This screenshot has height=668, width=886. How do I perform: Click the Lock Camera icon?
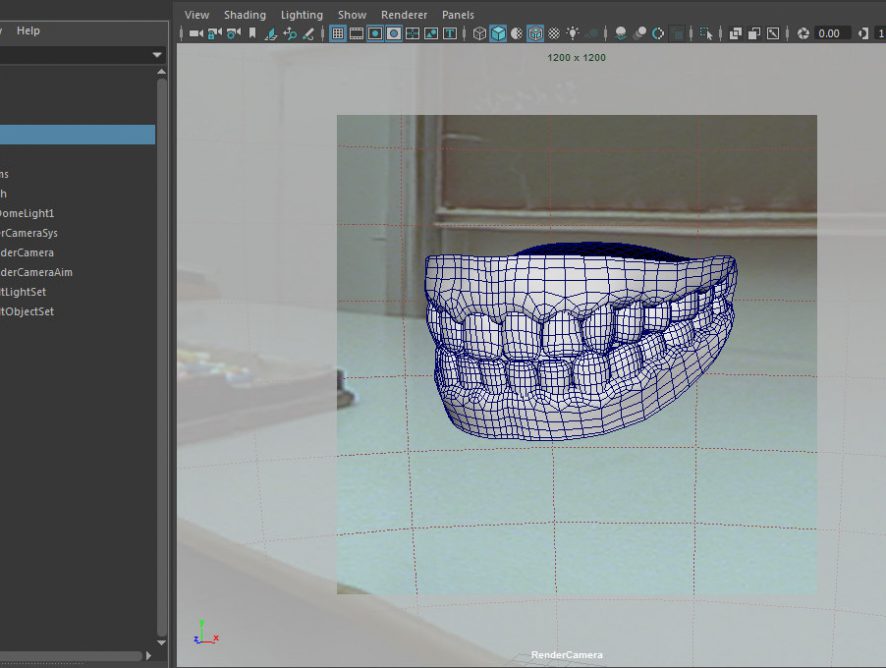(x=214, y=33)
